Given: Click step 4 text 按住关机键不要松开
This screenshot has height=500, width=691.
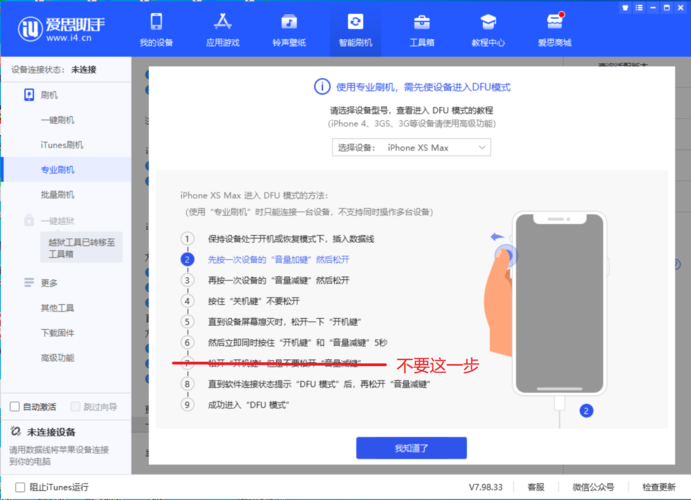Looking at the screenshot, I should [x=254, y=301].
